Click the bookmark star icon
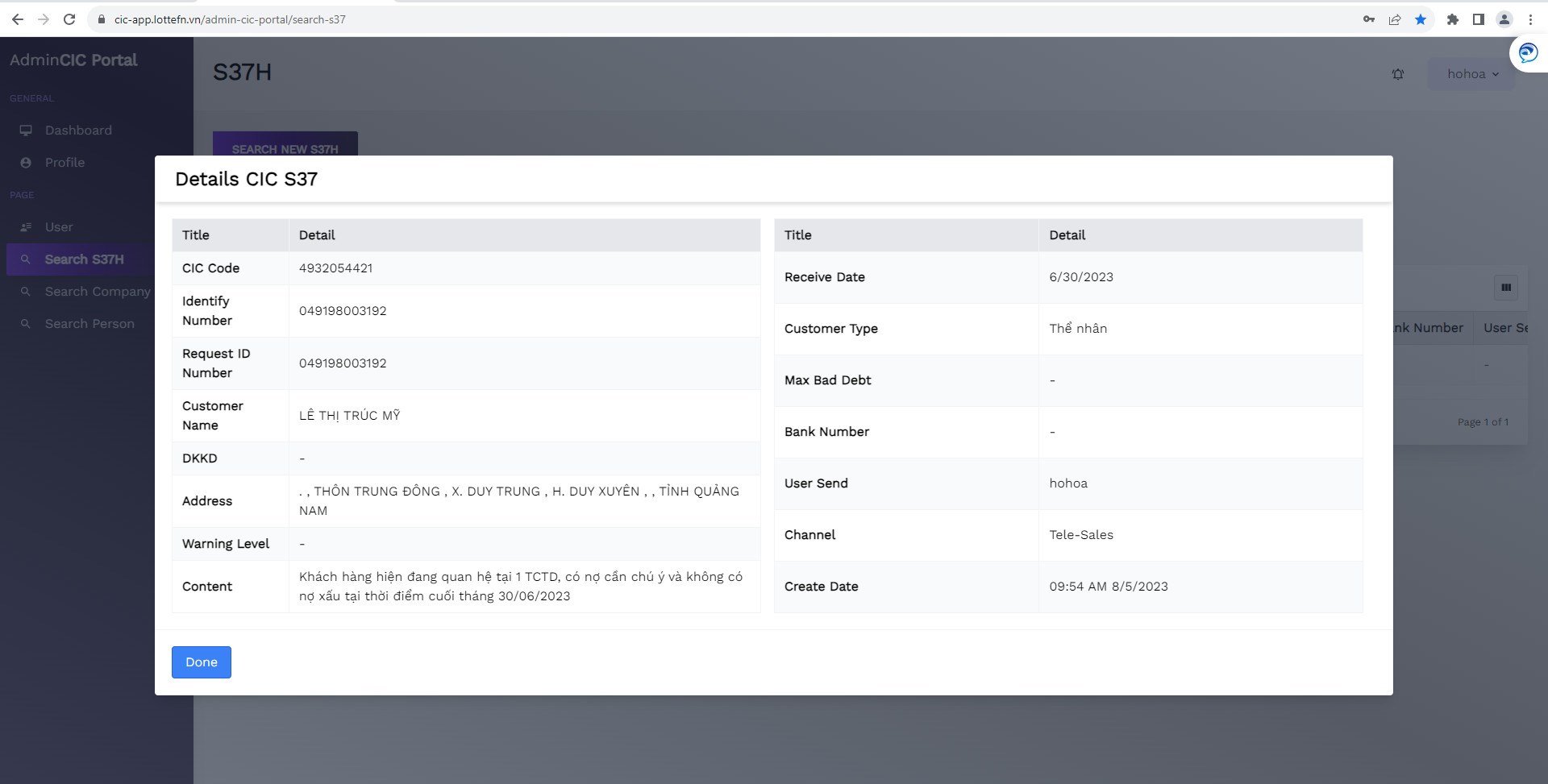This screenshot has height=784, width=1548. [1421, 19]
